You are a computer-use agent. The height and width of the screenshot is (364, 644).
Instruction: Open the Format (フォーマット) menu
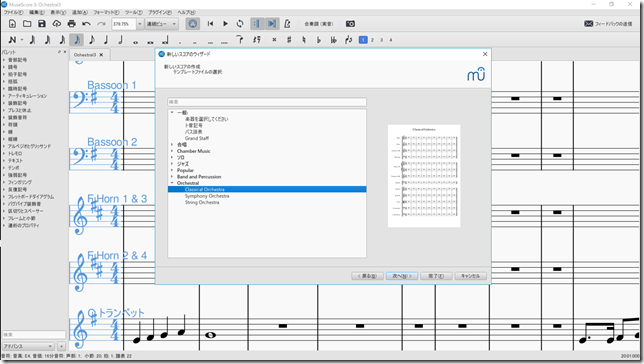(106, 13)
